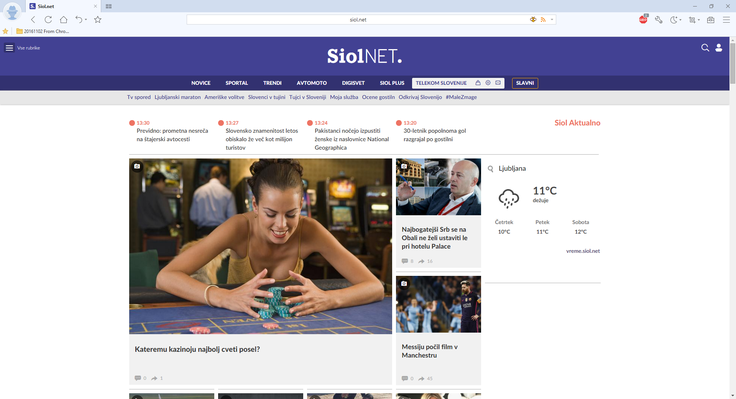Viewport: 736px width, 399px height.
Task: Open dropdown arrow beside screenshot icon
Action: click(x=698, y=20)
